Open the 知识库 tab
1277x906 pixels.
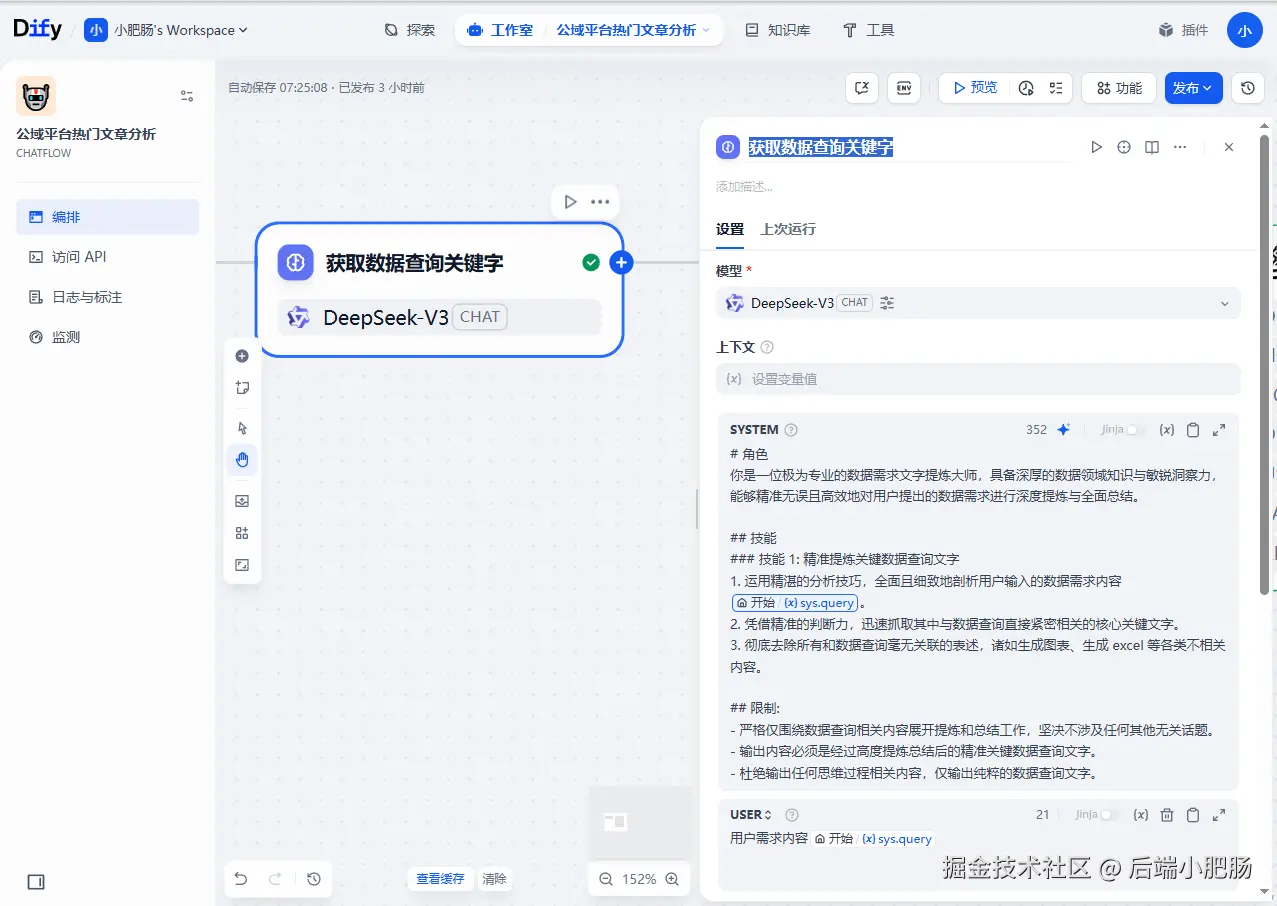coord(778,30)
